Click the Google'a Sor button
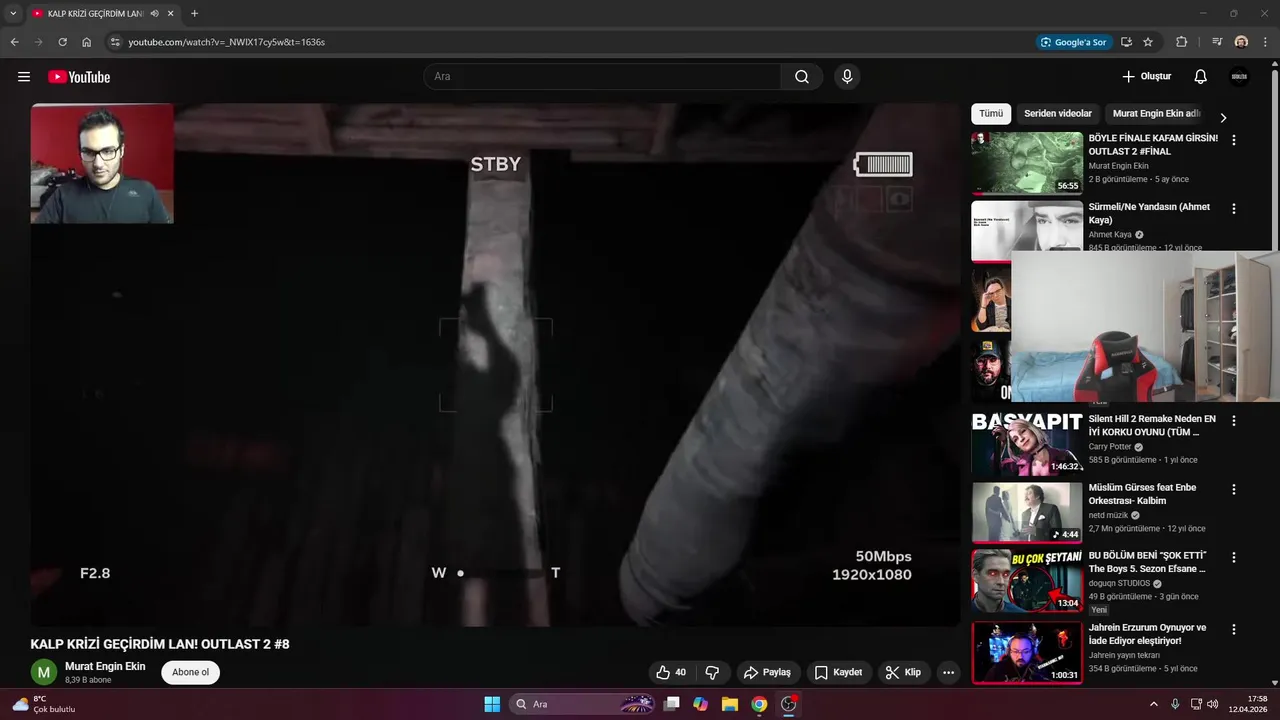This screenshot has height=720, width=1280. click(x=1074, y=42)
